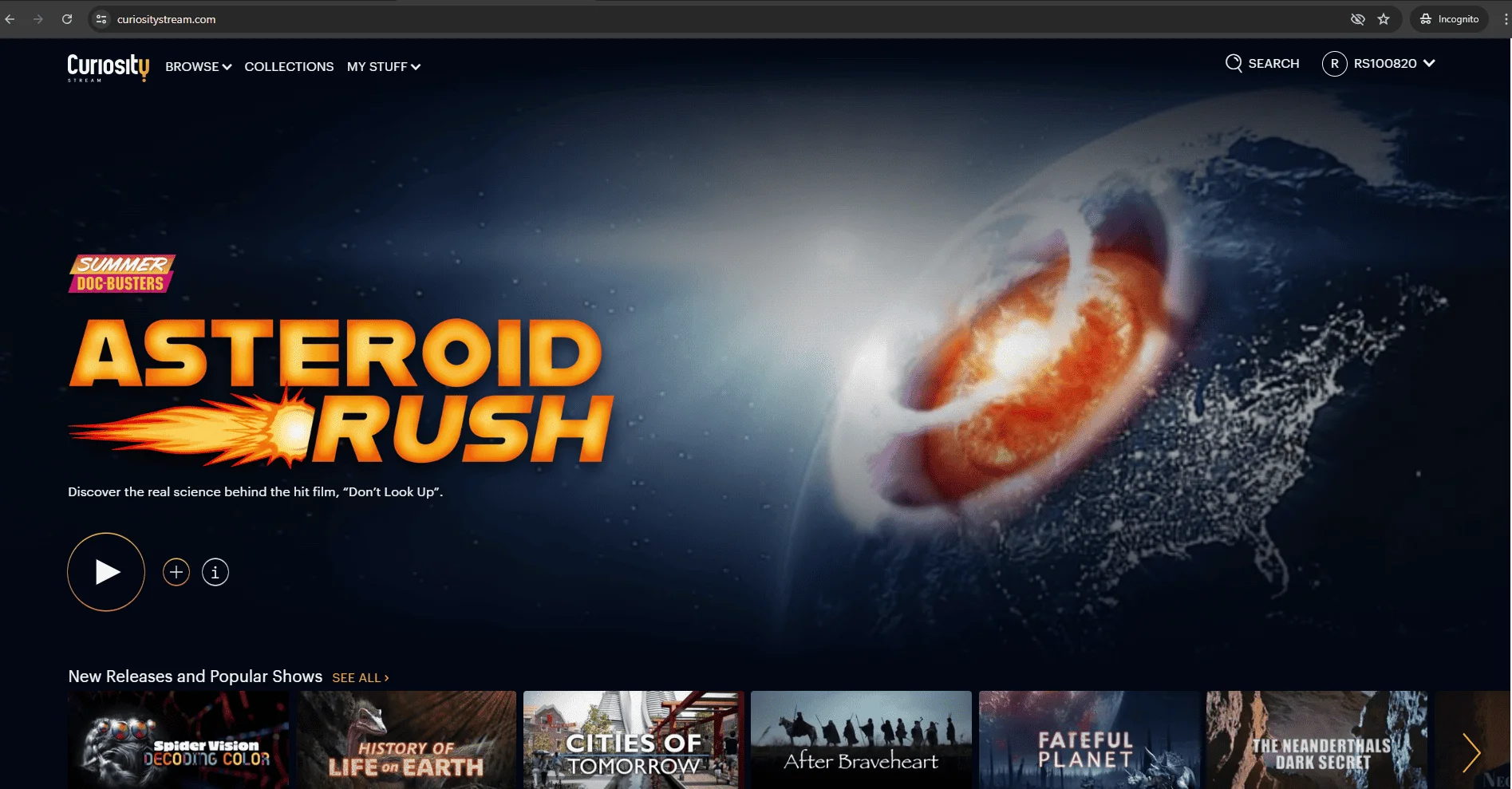
Task: Click SEE ALL for New Releases
Action: (x=361, y=677)
